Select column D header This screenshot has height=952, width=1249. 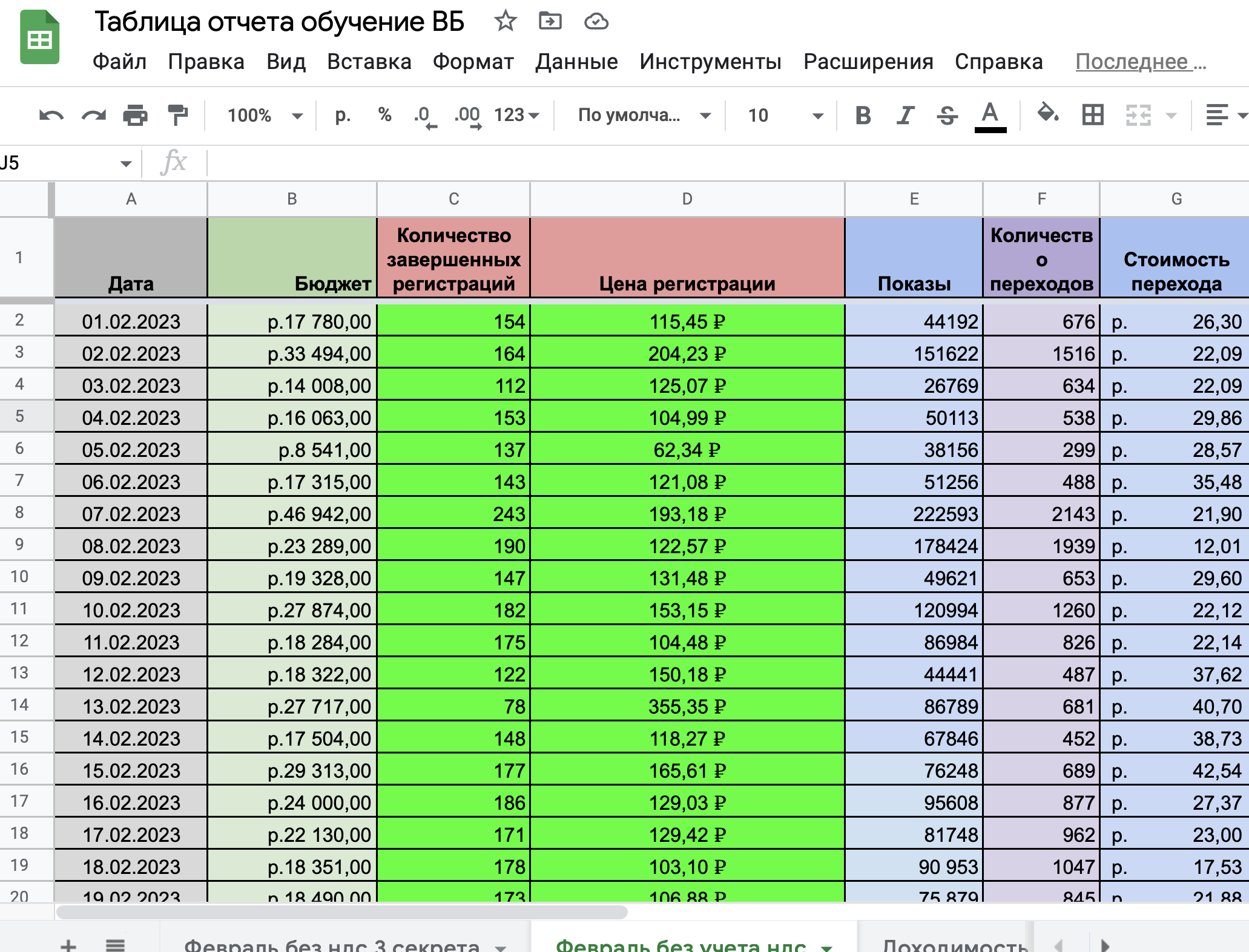687,199
